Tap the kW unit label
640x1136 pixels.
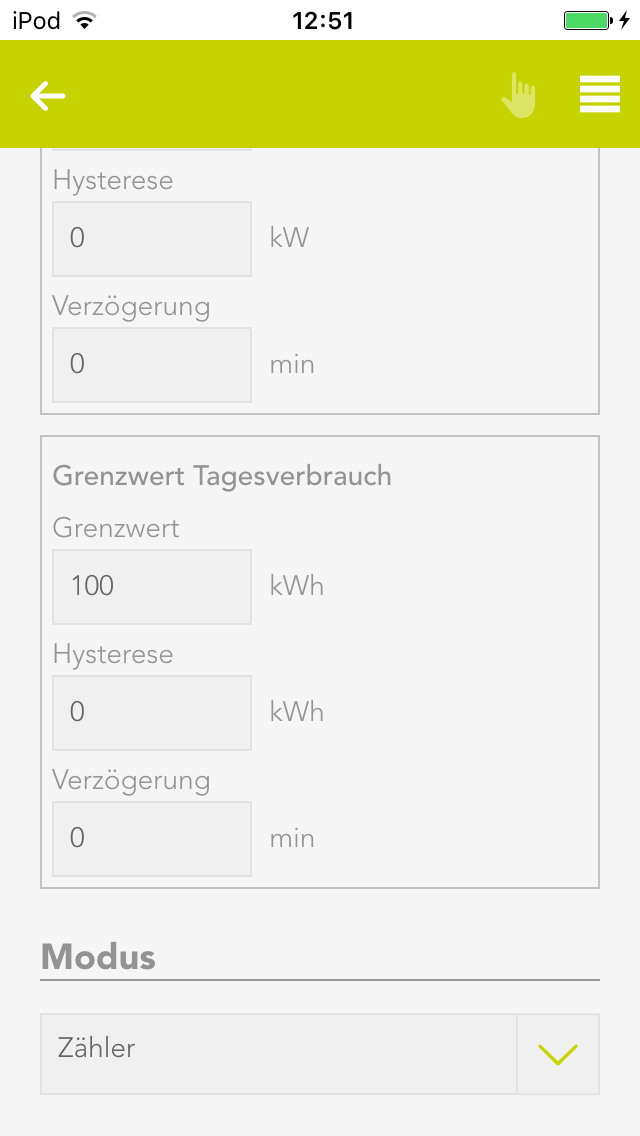(290, 239)
